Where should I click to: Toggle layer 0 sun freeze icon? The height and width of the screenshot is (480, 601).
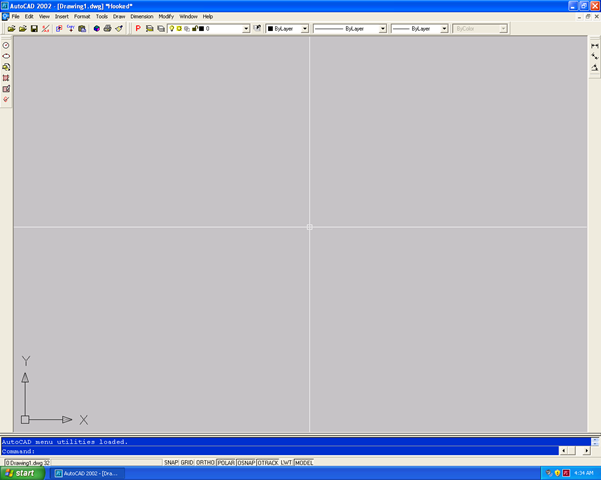[x=179, y=29]
